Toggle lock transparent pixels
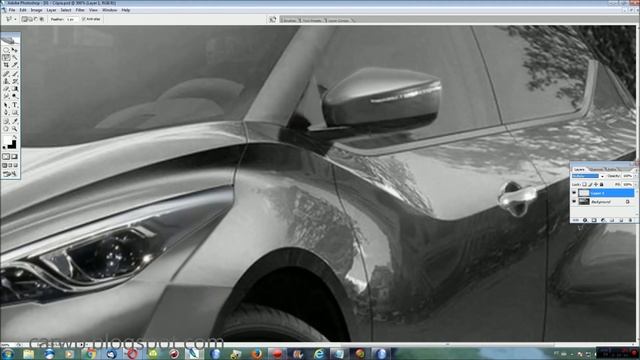The image size is (640, 360). click(584, 184)
